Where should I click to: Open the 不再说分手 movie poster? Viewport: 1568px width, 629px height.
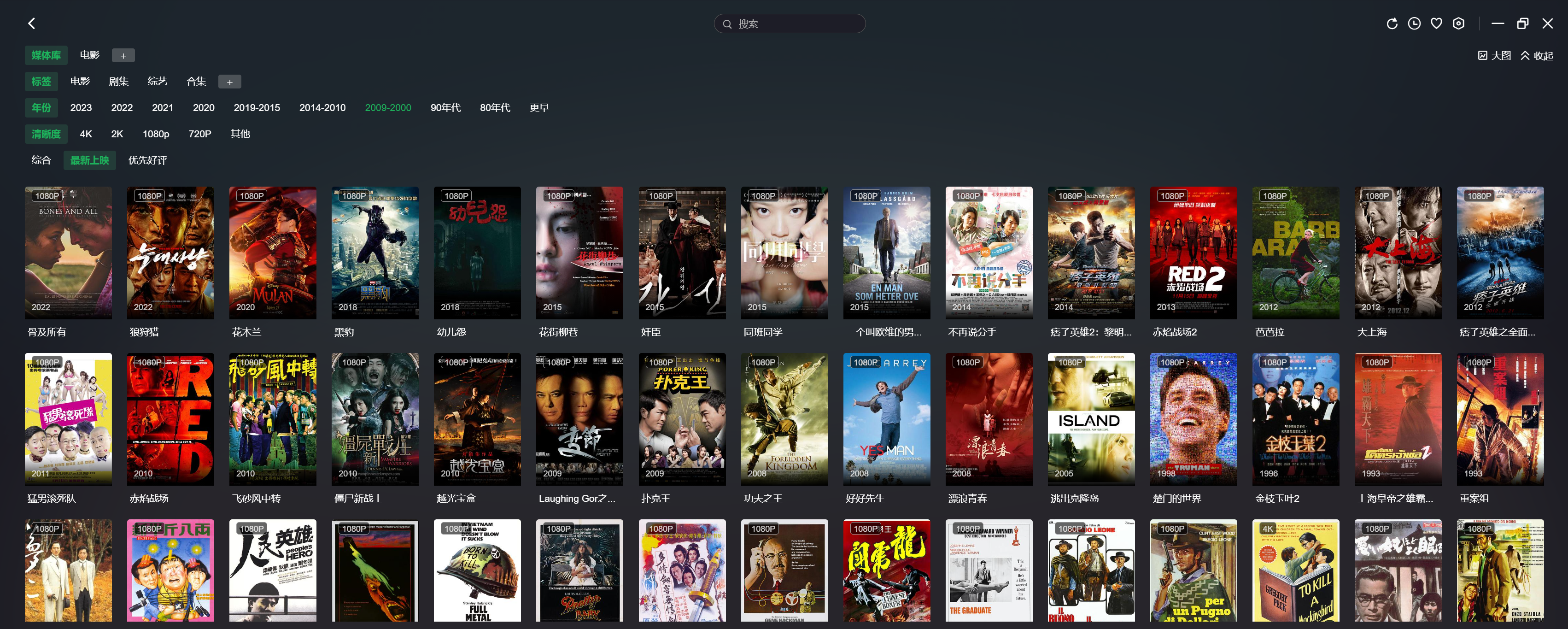point(989,253)
